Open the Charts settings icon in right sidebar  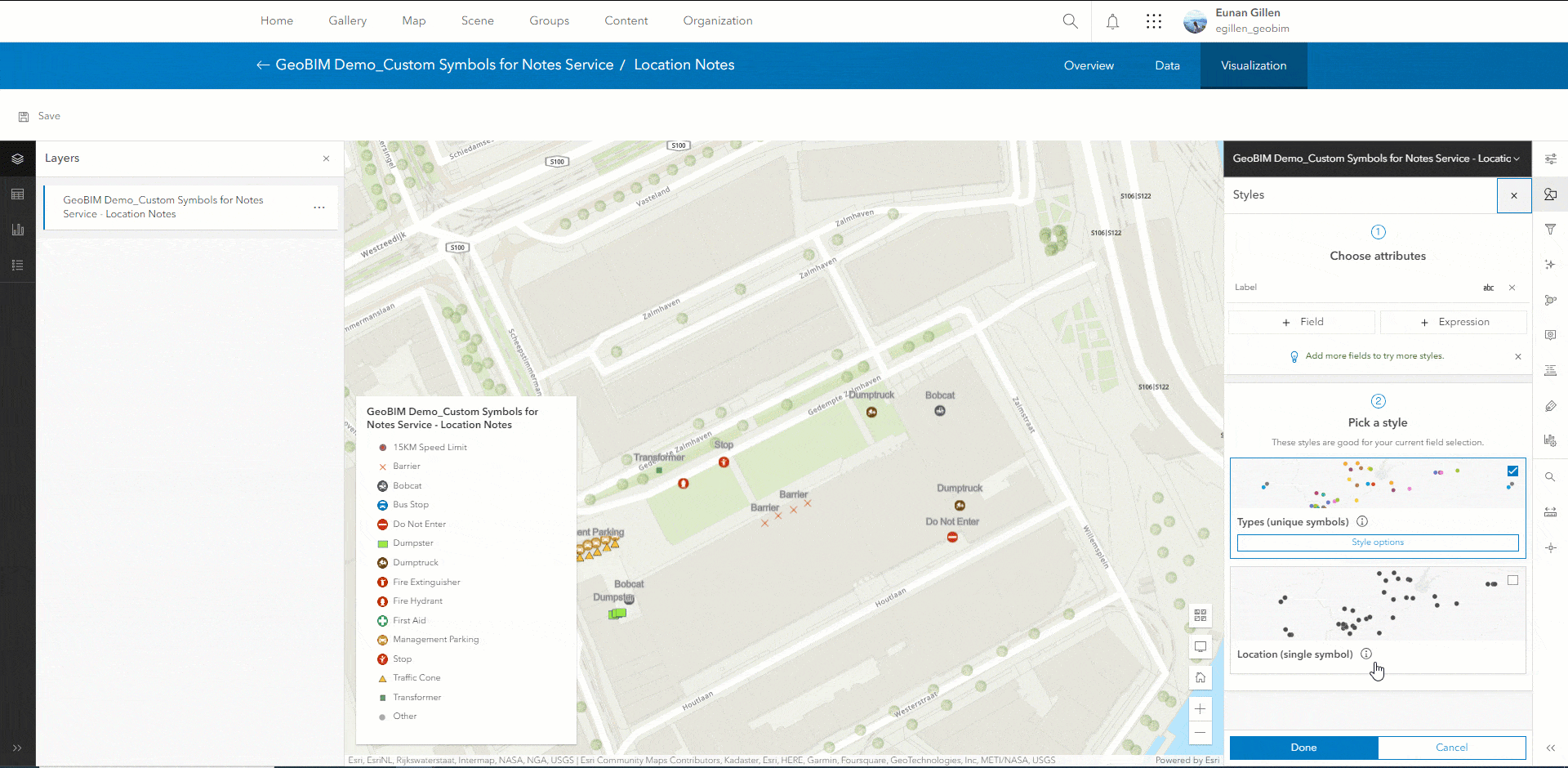click(x=1551, y=440)
